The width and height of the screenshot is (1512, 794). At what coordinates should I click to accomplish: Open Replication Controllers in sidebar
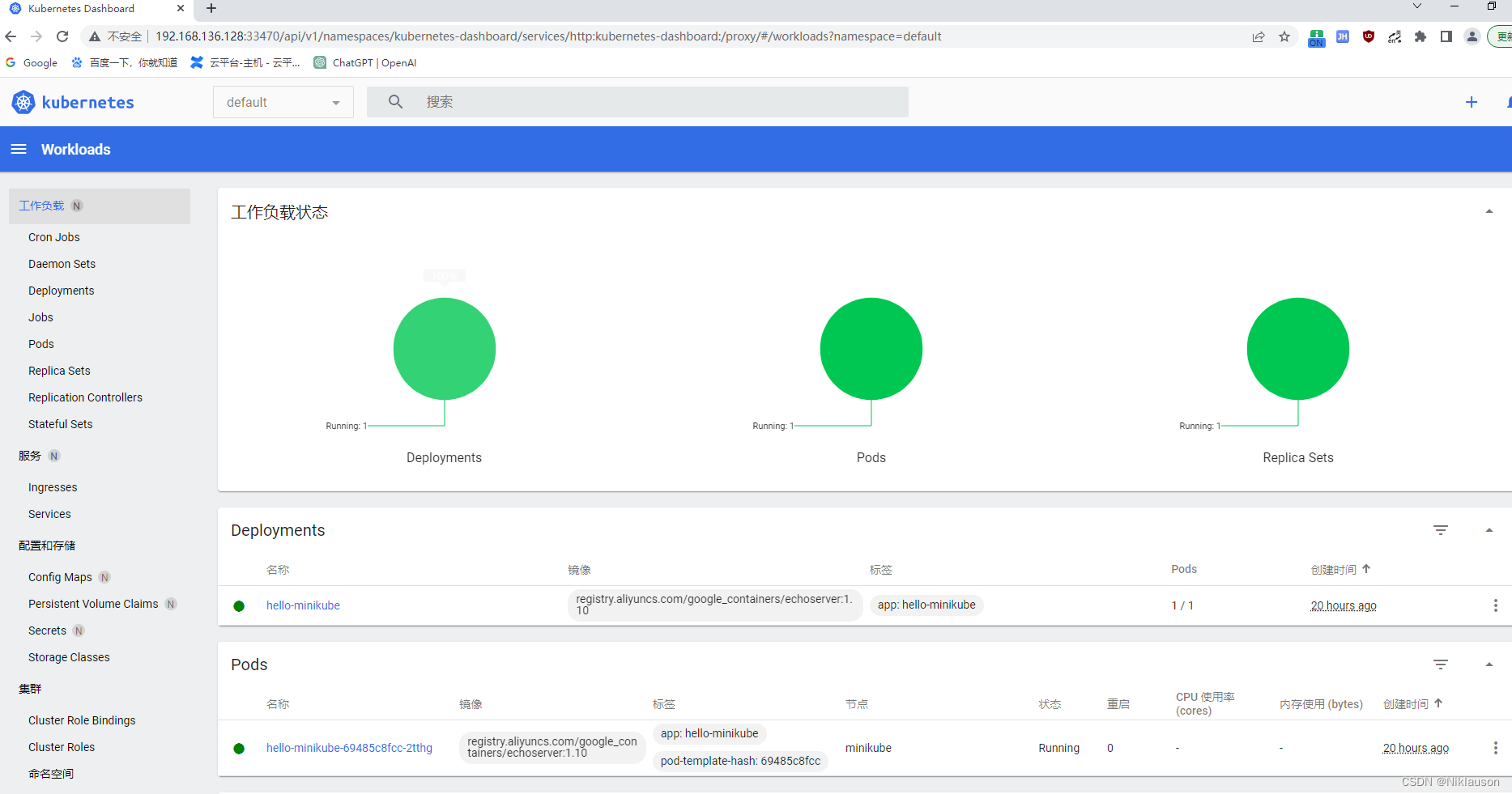pyautogui.click(x=85, y=397)
